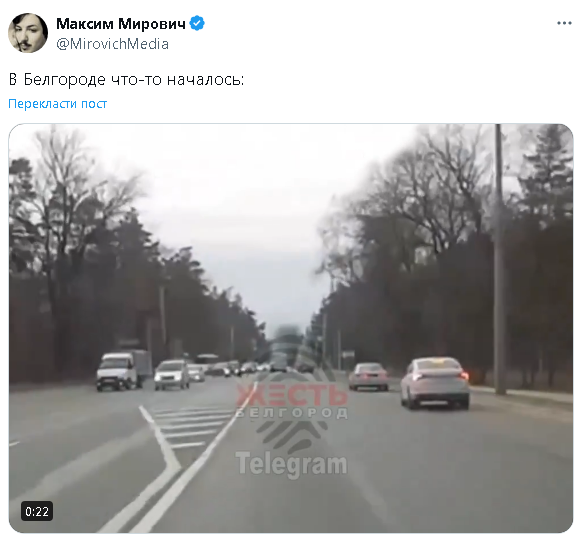Click the tweet text about Белгороде
The width and height of the screenshot is (582, 540).
126,79
